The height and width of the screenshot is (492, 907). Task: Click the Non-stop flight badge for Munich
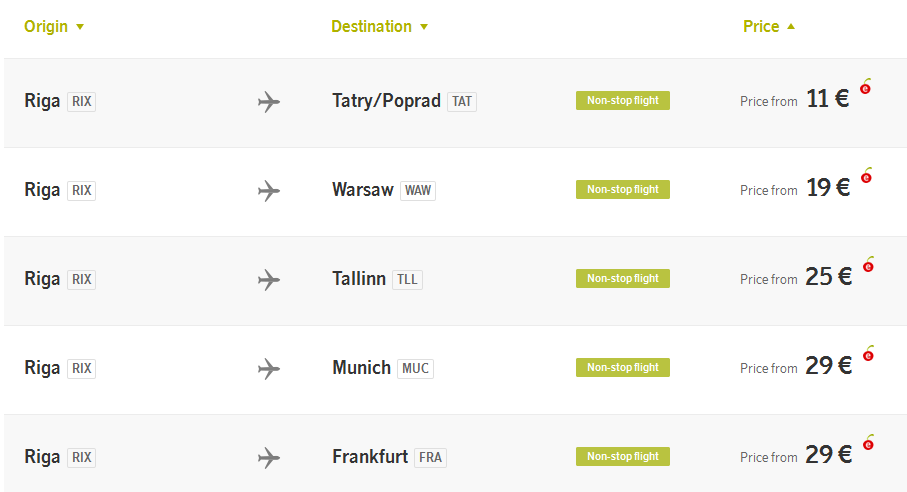coord(623,368)
